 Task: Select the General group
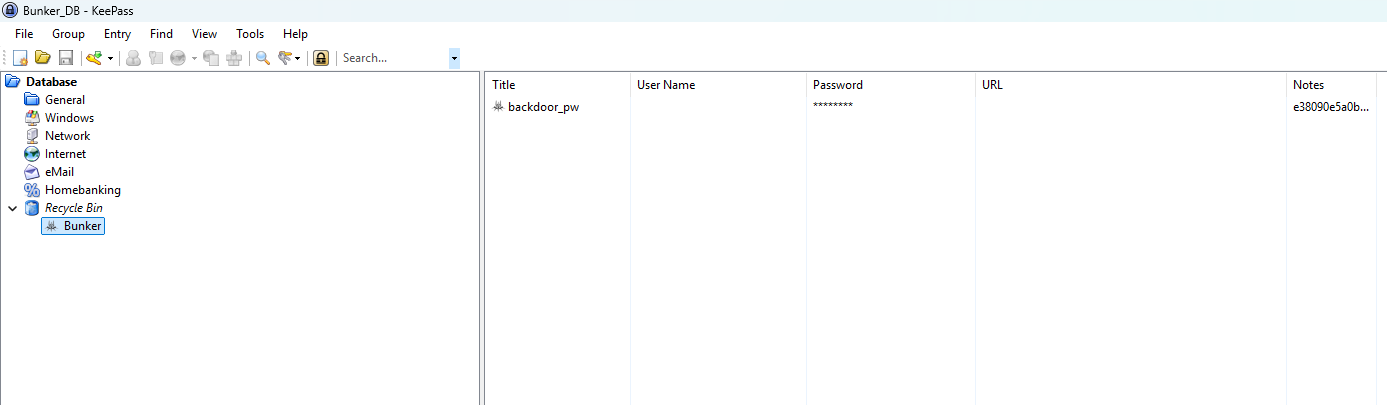point(65,100)
